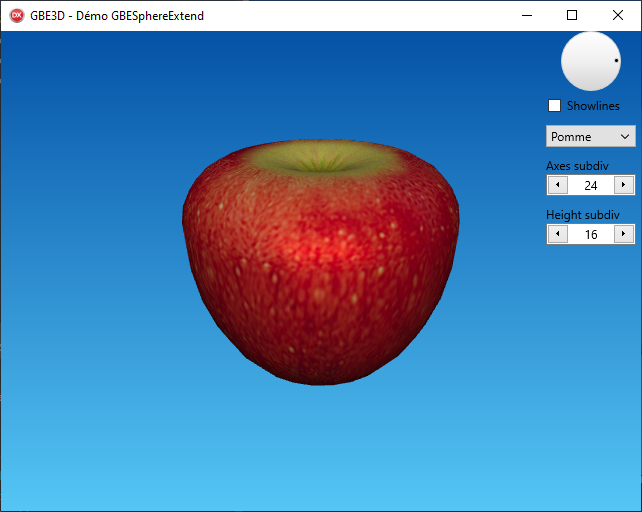642x512 pixels.
Task: Increase the Axes subdiv value
Action: [624, 185]
